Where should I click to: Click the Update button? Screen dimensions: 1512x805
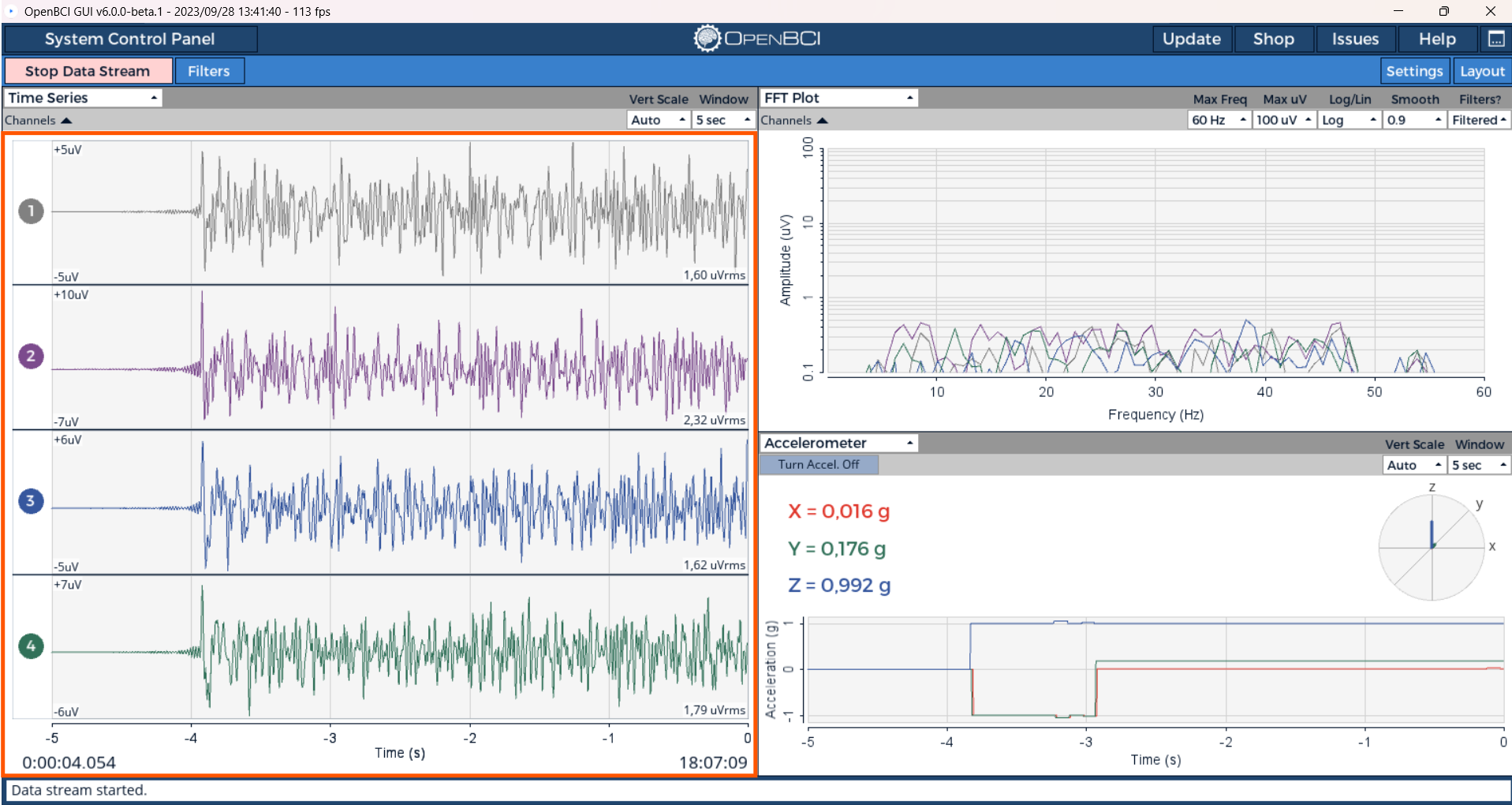point(1191,39)
